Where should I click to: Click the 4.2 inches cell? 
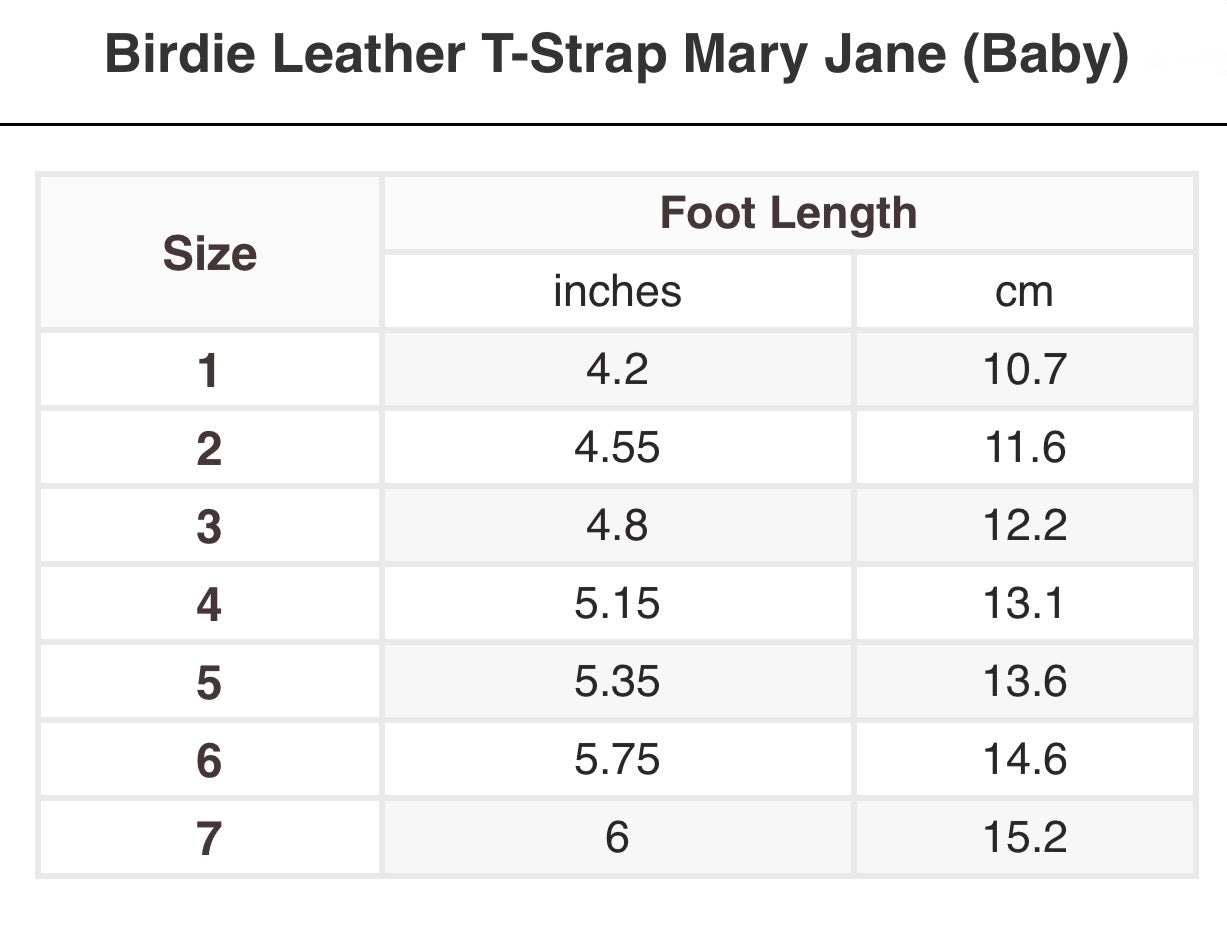point(617,369)
